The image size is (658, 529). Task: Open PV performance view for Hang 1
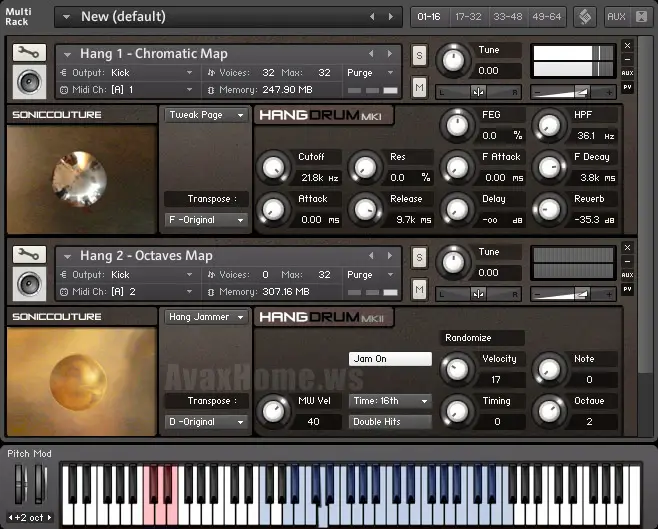click(x=627, y=87)
